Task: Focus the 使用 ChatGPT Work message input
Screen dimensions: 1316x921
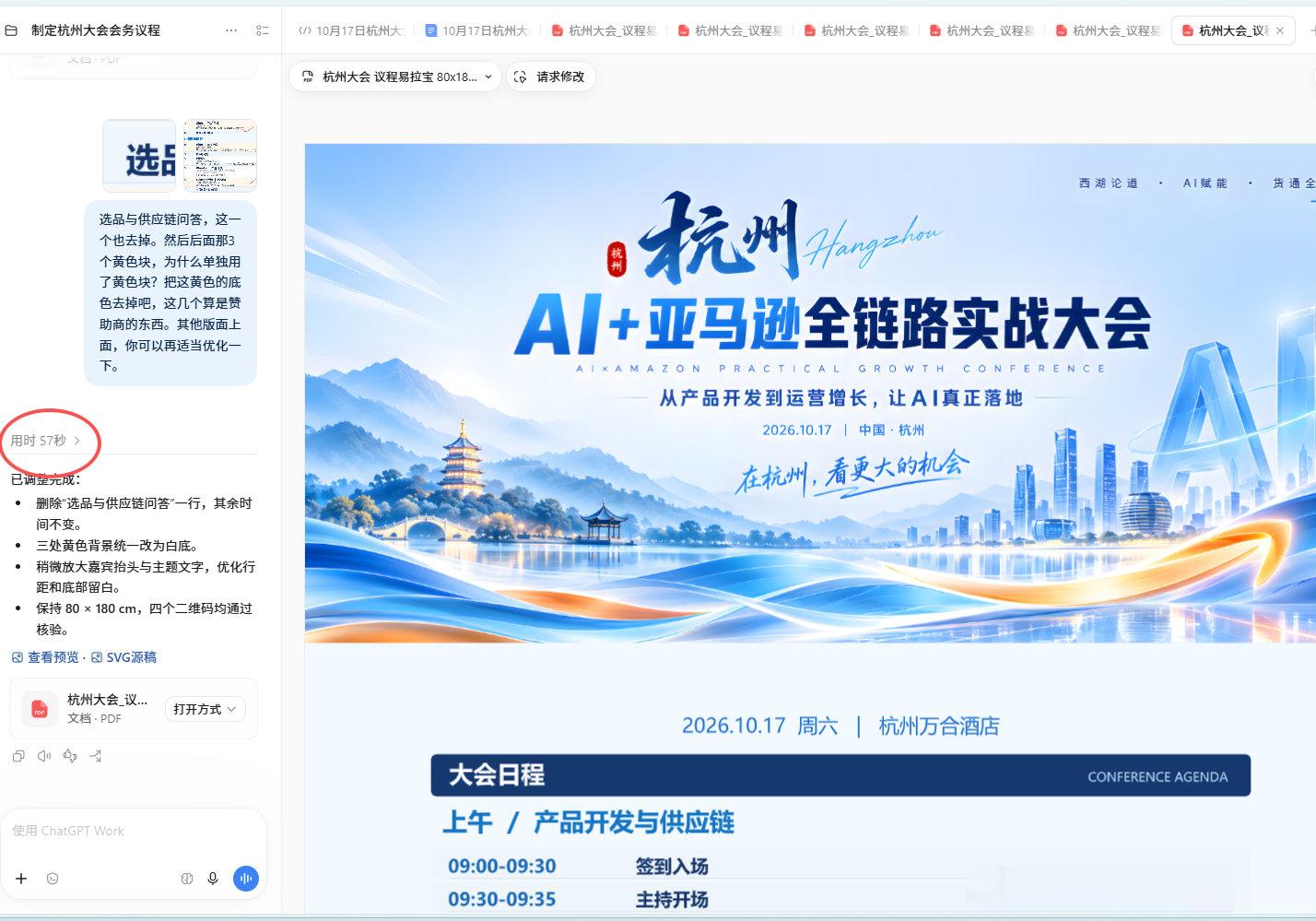Action: pyautogui.click(x=134, y=831)
